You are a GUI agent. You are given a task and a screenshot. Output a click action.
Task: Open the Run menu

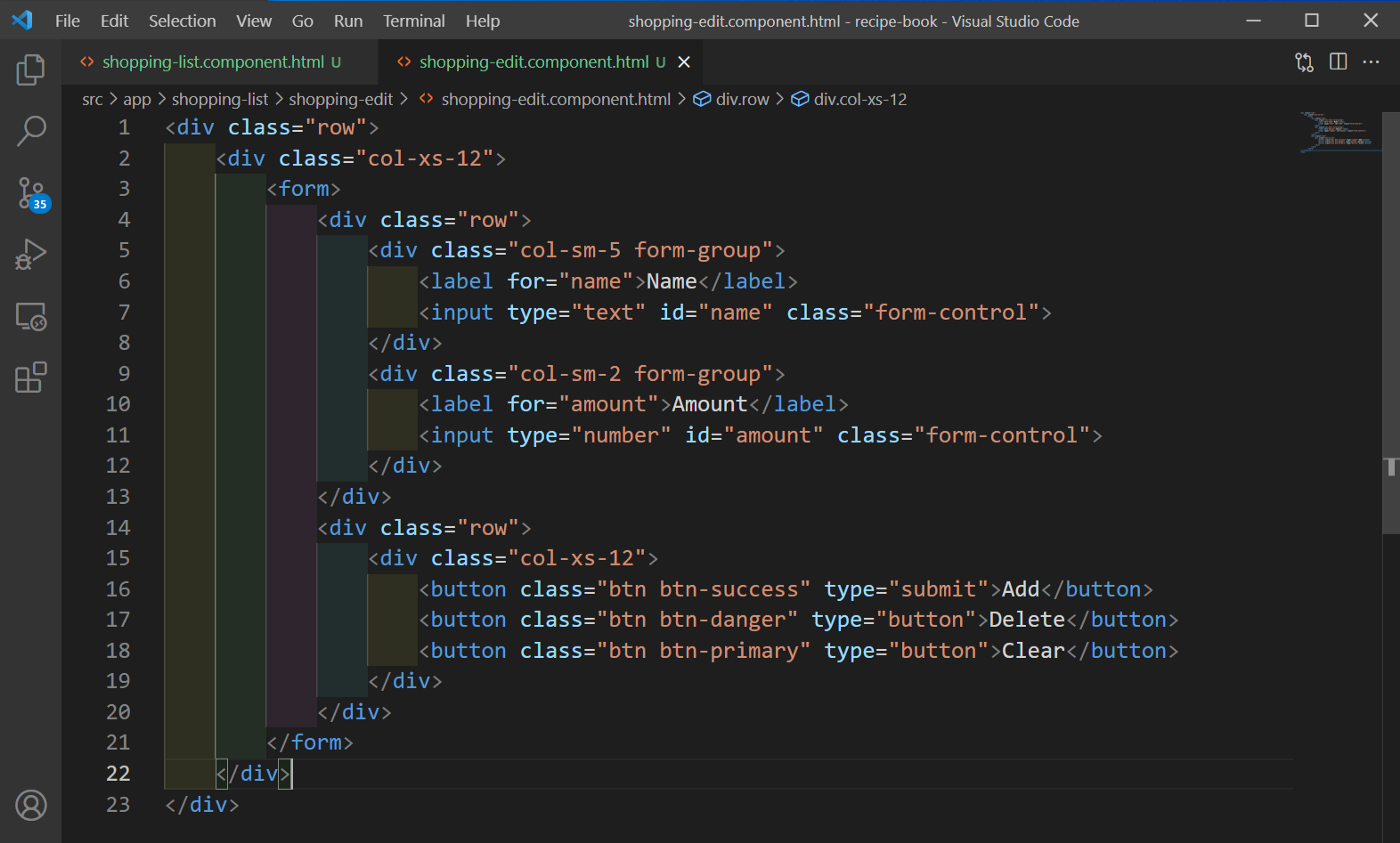pos(348,20)
